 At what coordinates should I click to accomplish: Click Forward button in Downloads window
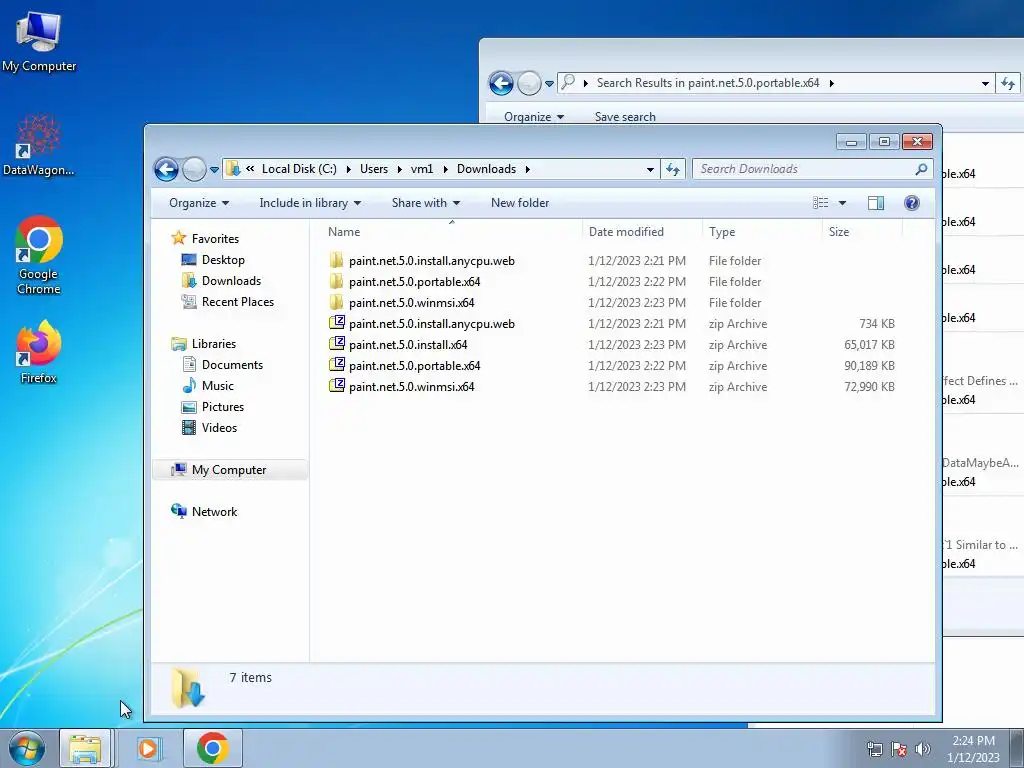[x=194, y=169]
